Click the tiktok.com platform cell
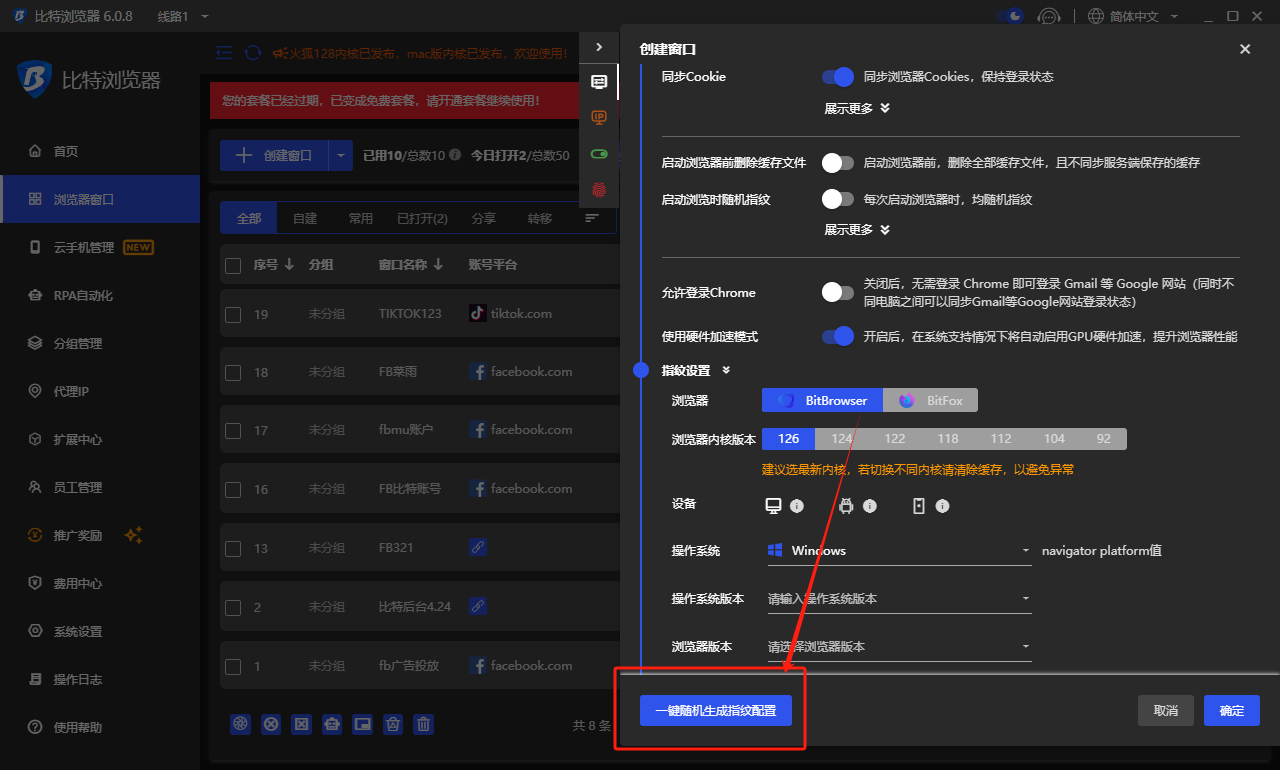The image size is (1280, 770). (x=510, y=313)
